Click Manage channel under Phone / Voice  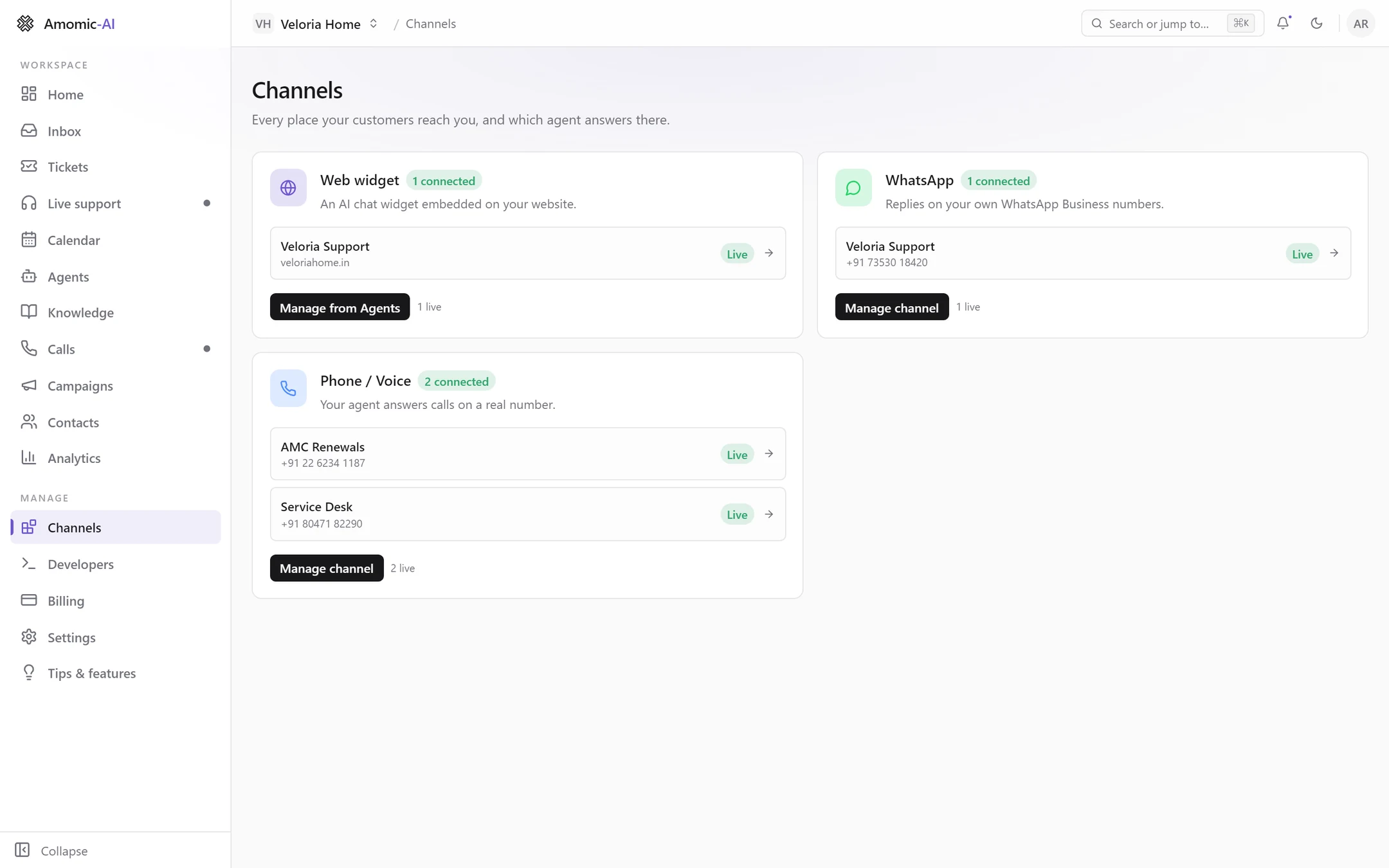327,568
